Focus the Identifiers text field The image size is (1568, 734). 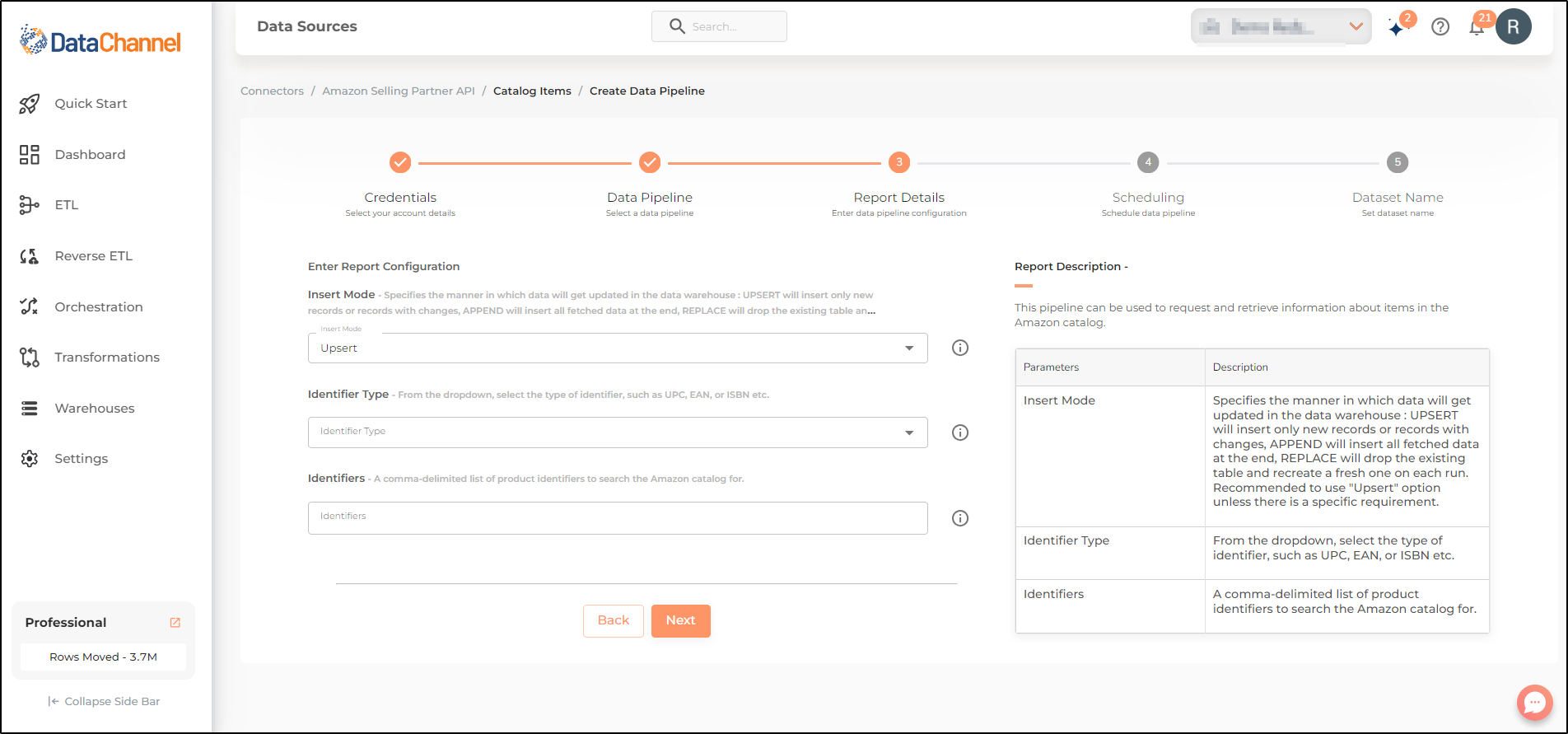pyautogui.click(x=618, y=518)
